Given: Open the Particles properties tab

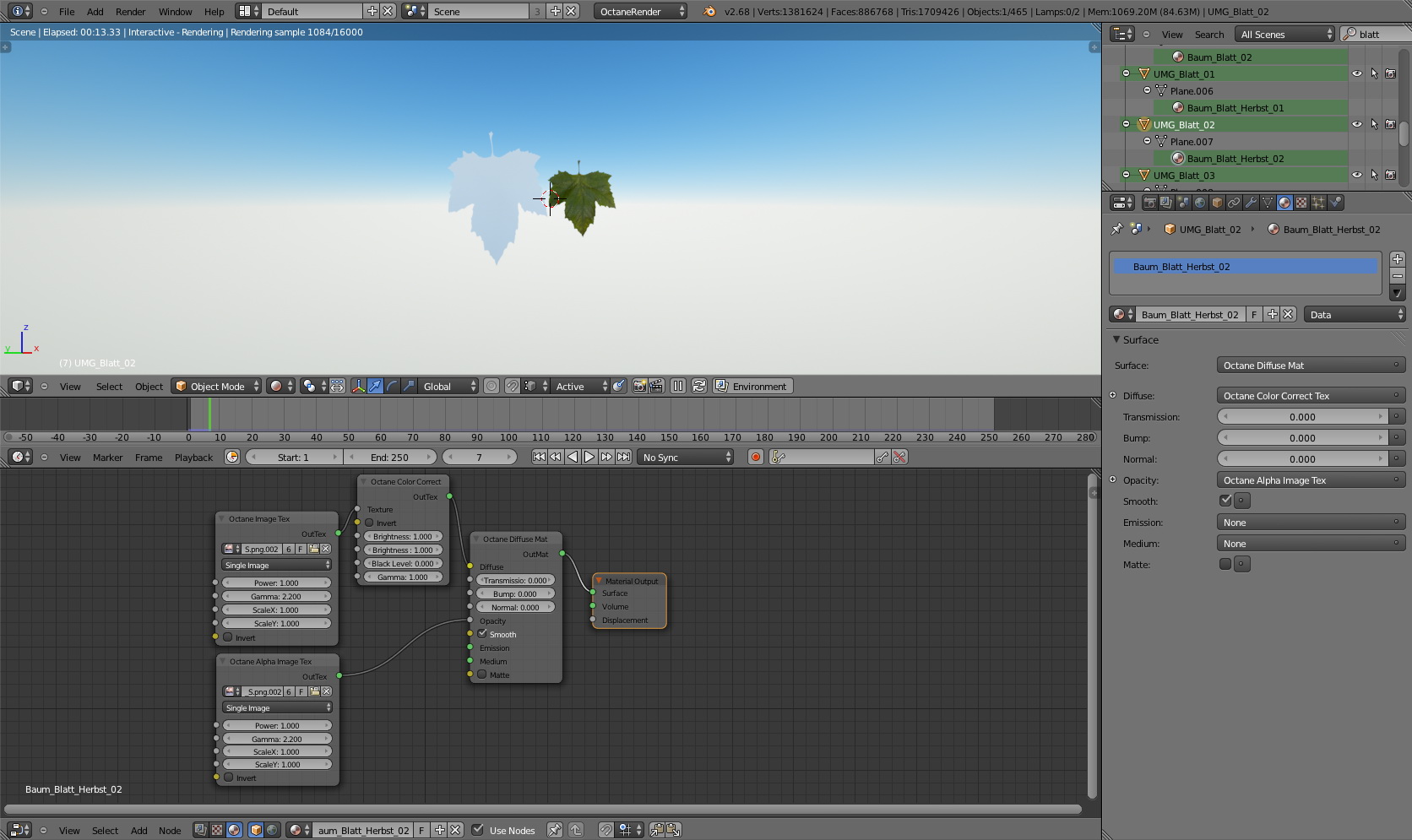Looking at the screenshot, I should coord(1318,203).
